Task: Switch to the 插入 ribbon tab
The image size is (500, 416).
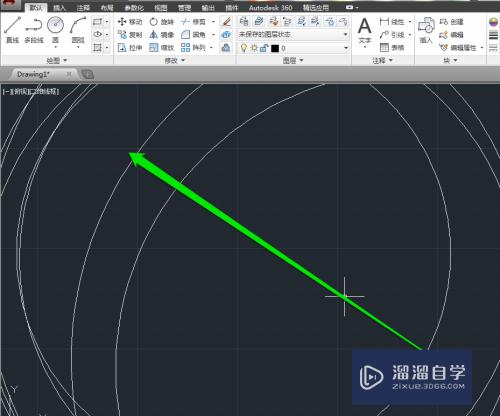Action: click(59, 7)
